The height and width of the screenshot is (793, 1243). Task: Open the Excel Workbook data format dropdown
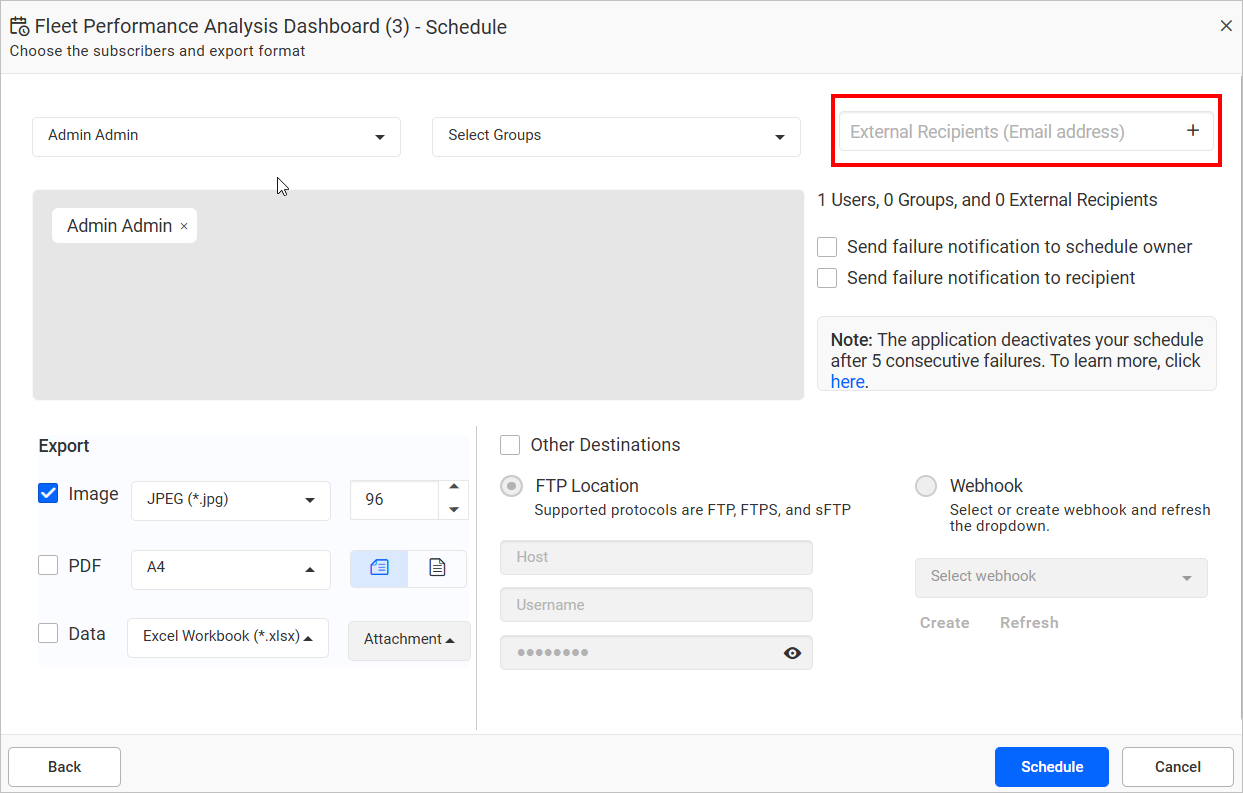228,637
